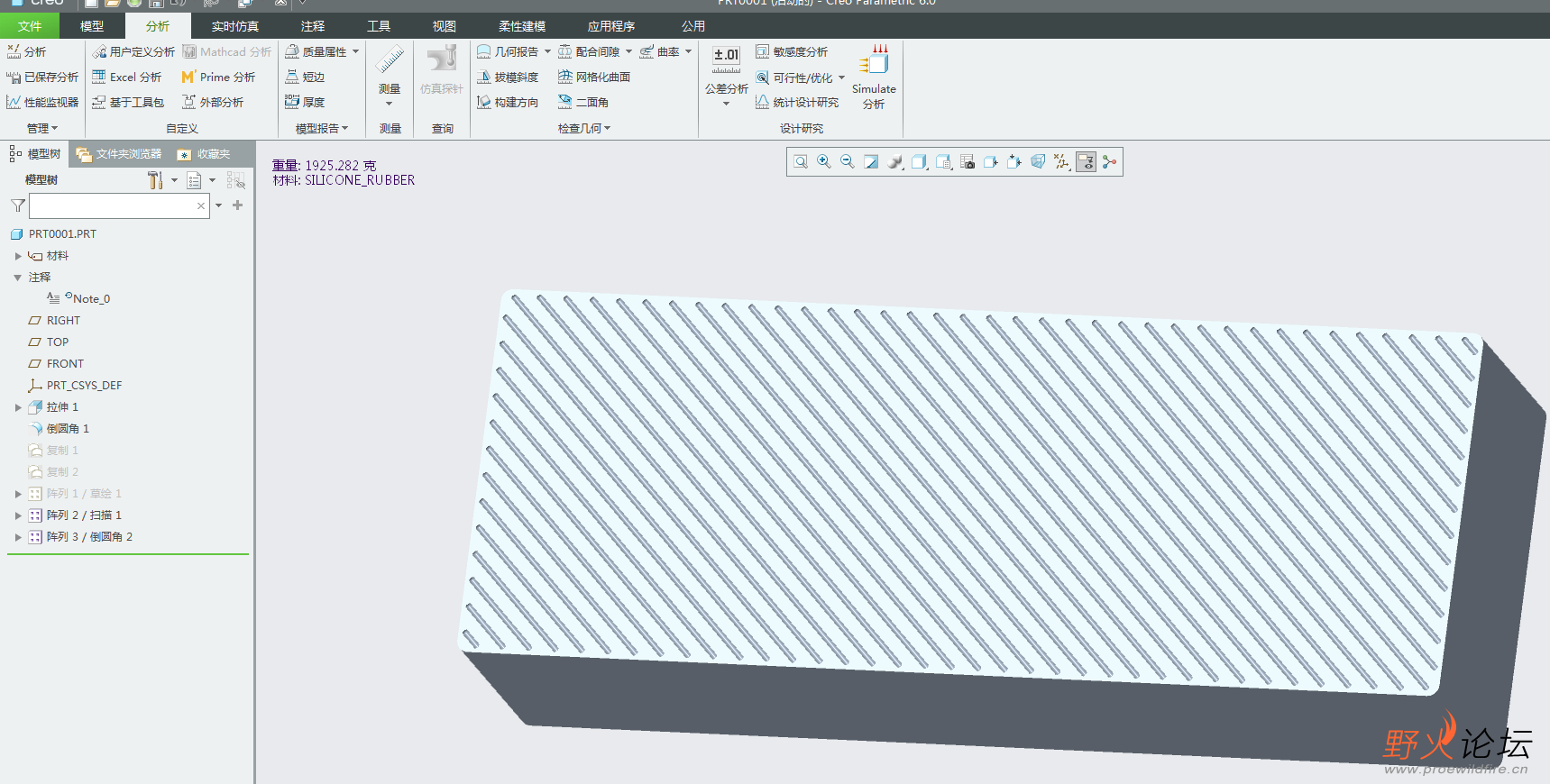Click the 网格化曲面 mesh surface tool
The height and width of the screenshot is (784, 1550).
pyautogui.click(x=594, y=77)
